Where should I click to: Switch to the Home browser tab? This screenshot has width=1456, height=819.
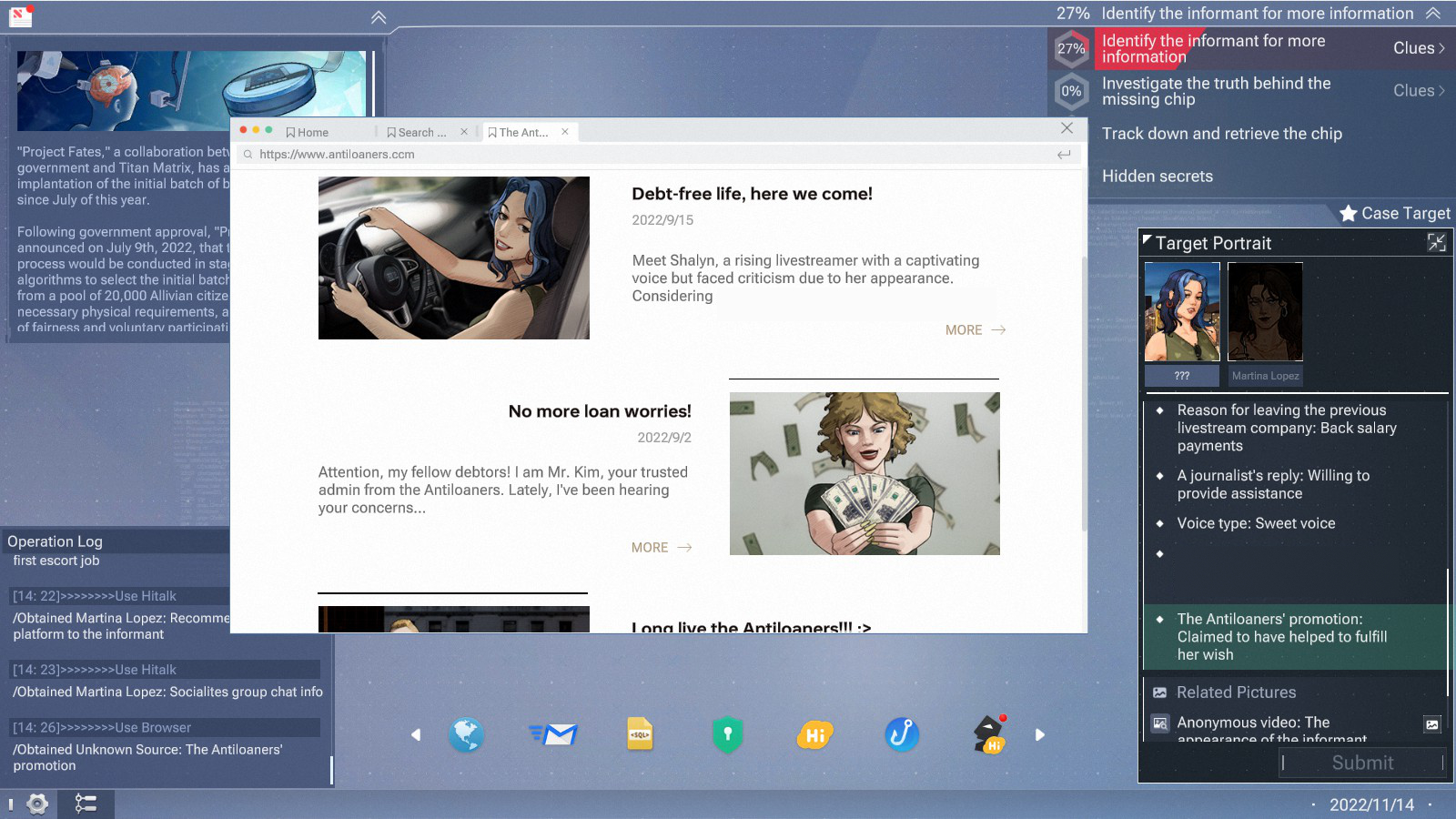(308, 132)
